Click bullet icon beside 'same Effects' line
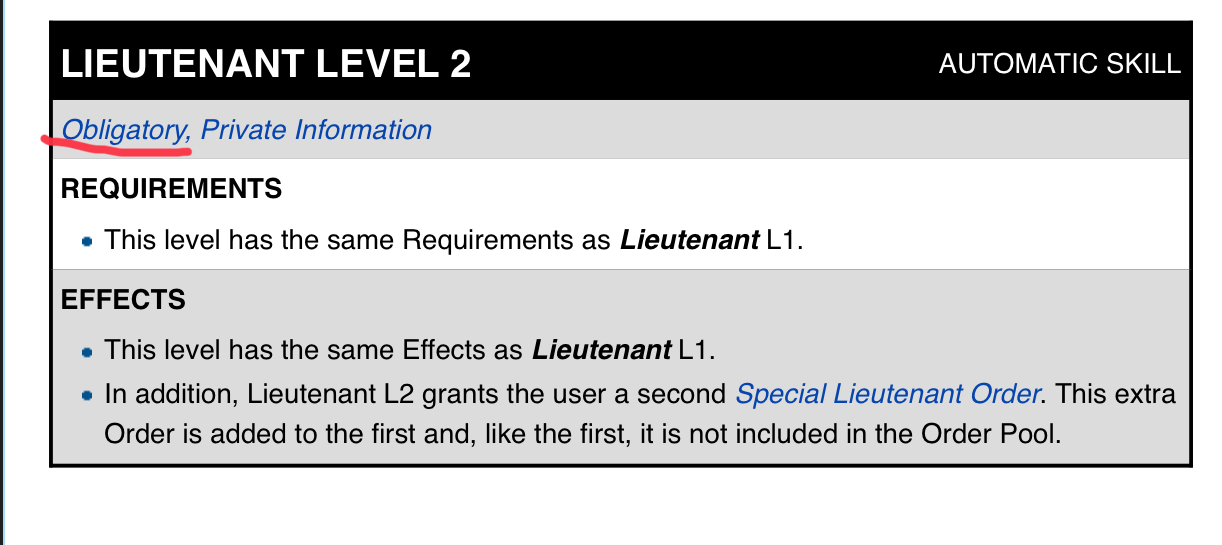 click(x=88, y=352)
